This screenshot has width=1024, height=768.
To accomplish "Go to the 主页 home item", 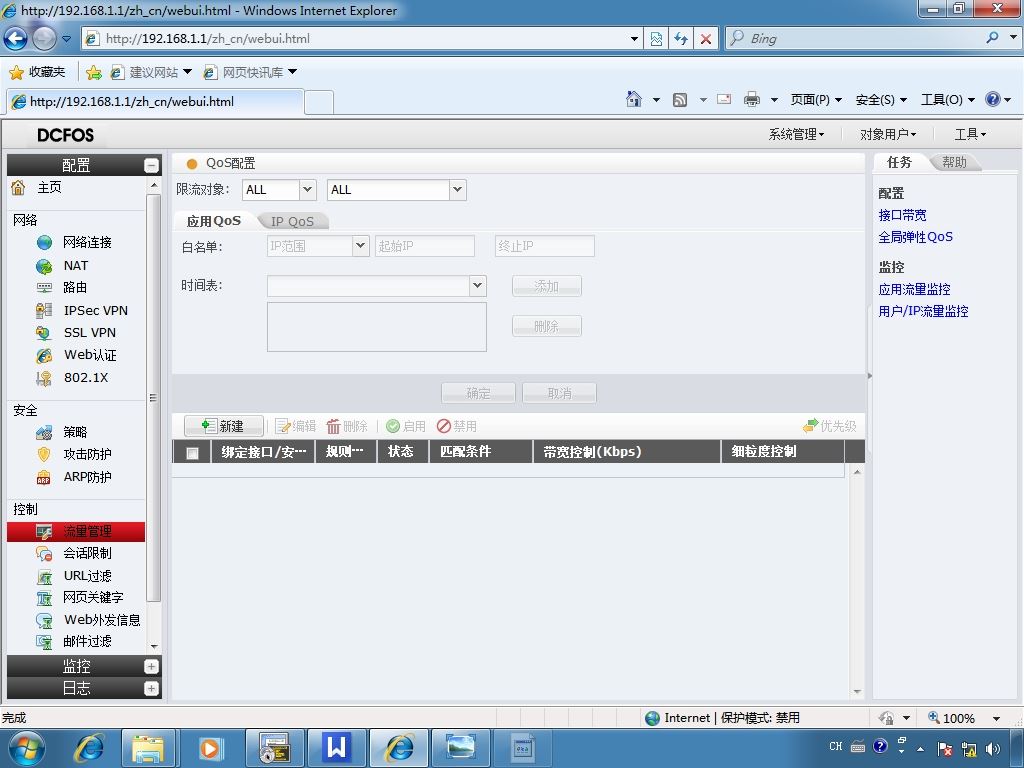I will 49,188.
